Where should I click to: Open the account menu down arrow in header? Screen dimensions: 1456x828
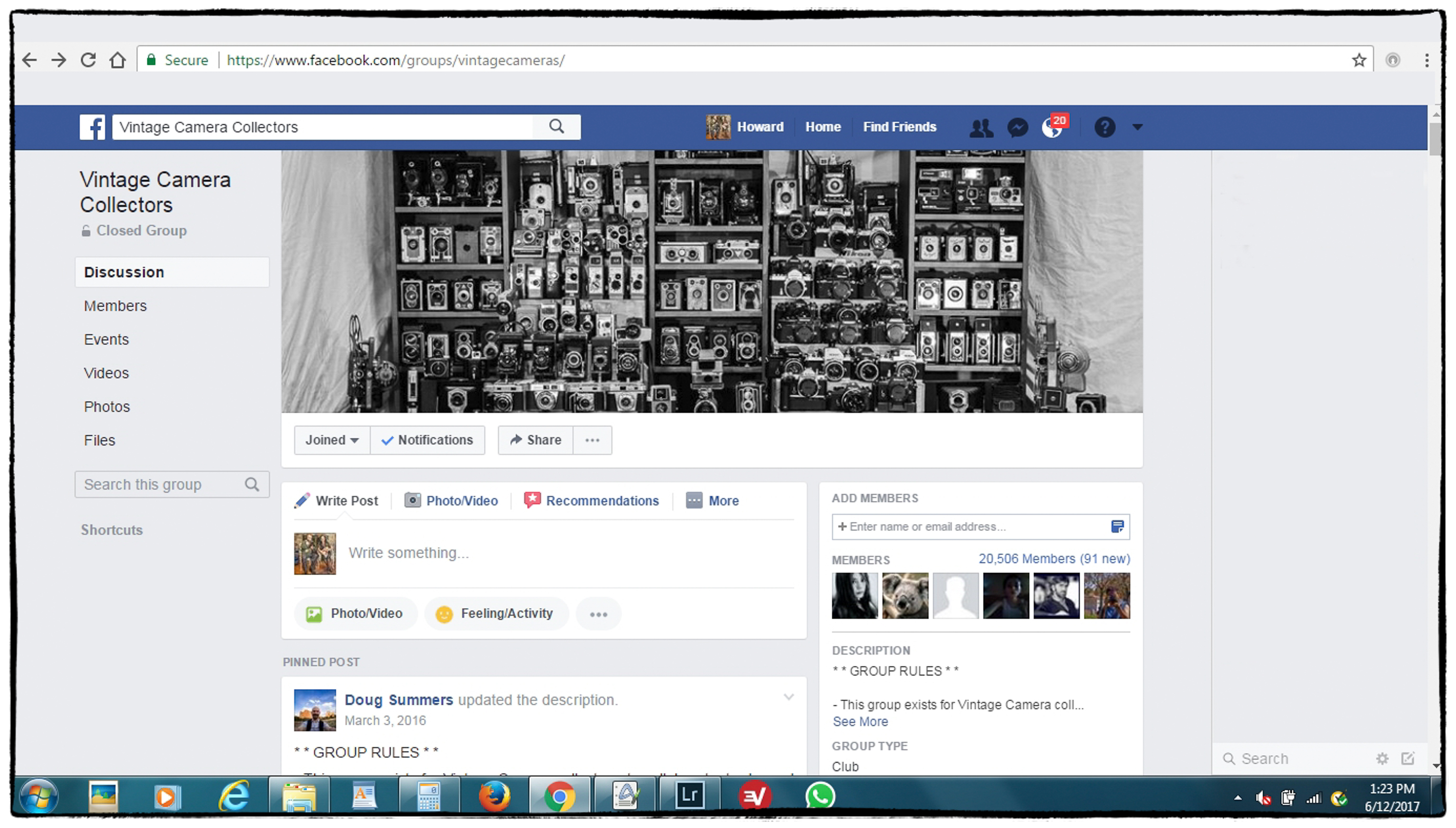click(1137, 127)
